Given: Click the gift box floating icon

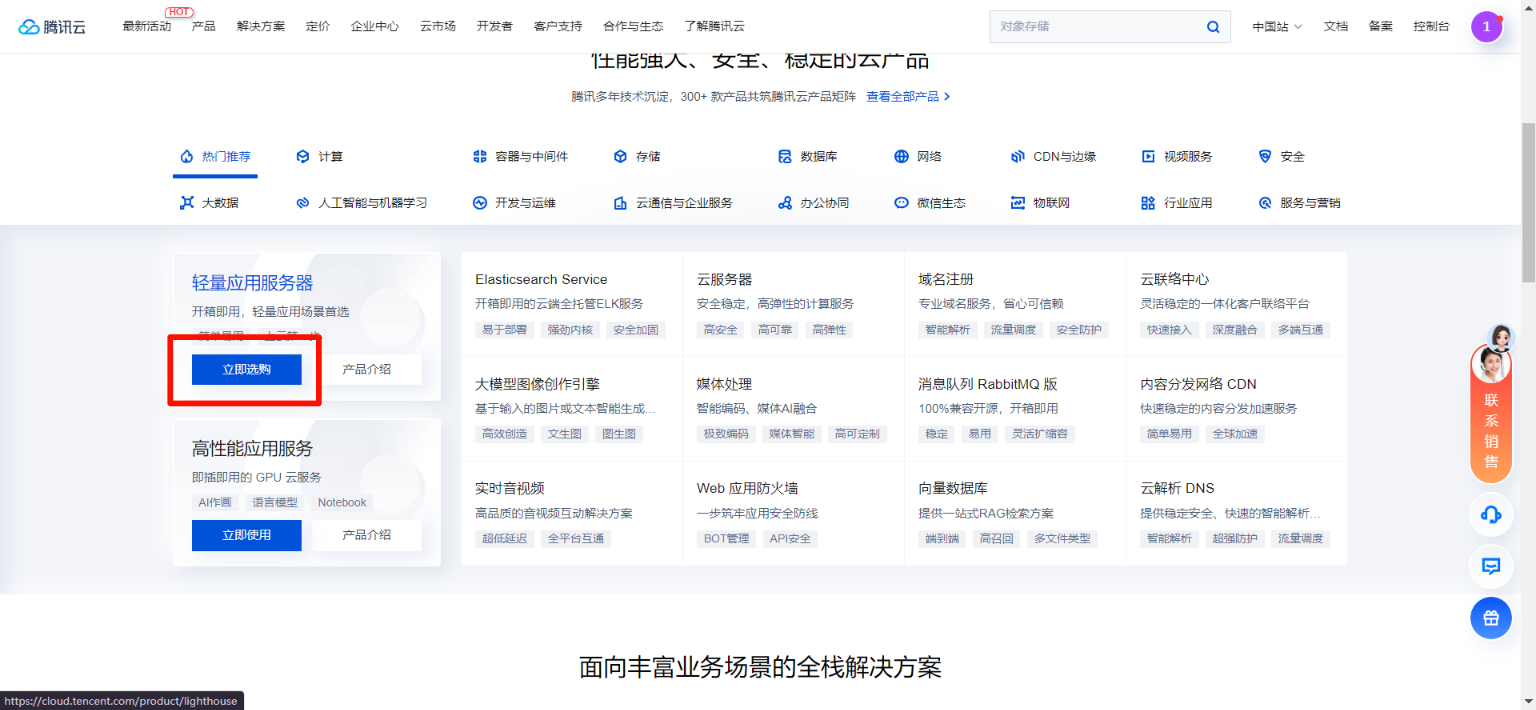Looking at the screenshot, I should (x=1490, y=618).
